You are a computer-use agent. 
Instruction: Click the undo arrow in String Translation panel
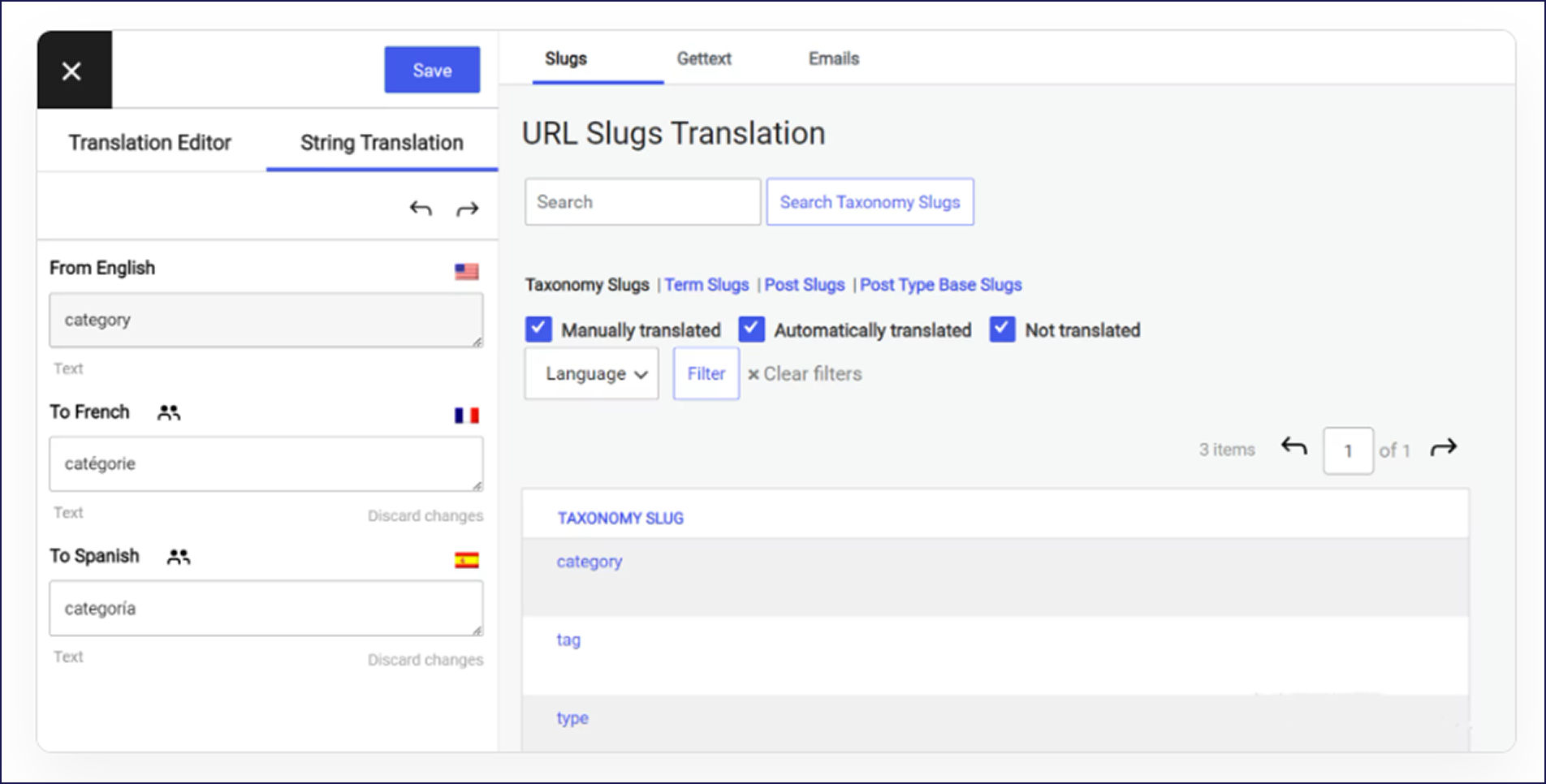click(421, 209)
